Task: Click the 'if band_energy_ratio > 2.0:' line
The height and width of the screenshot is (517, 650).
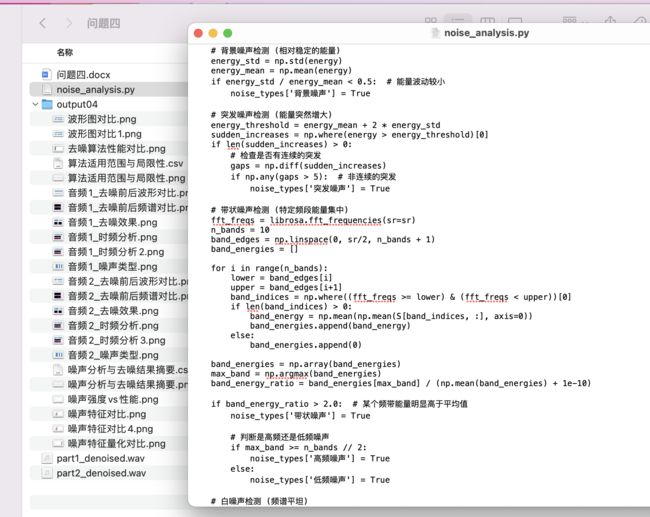Action: pos(339,404)
